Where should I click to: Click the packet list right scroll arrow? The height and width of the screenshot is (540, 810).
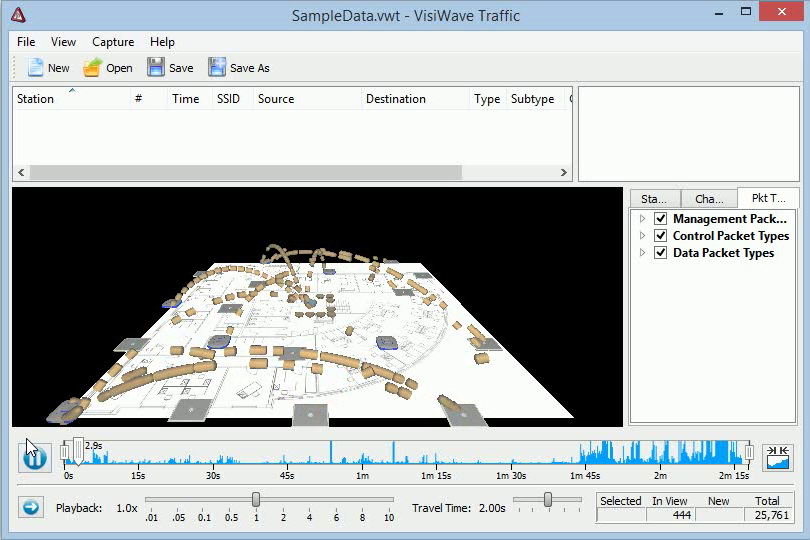click(x=564, y=173)
